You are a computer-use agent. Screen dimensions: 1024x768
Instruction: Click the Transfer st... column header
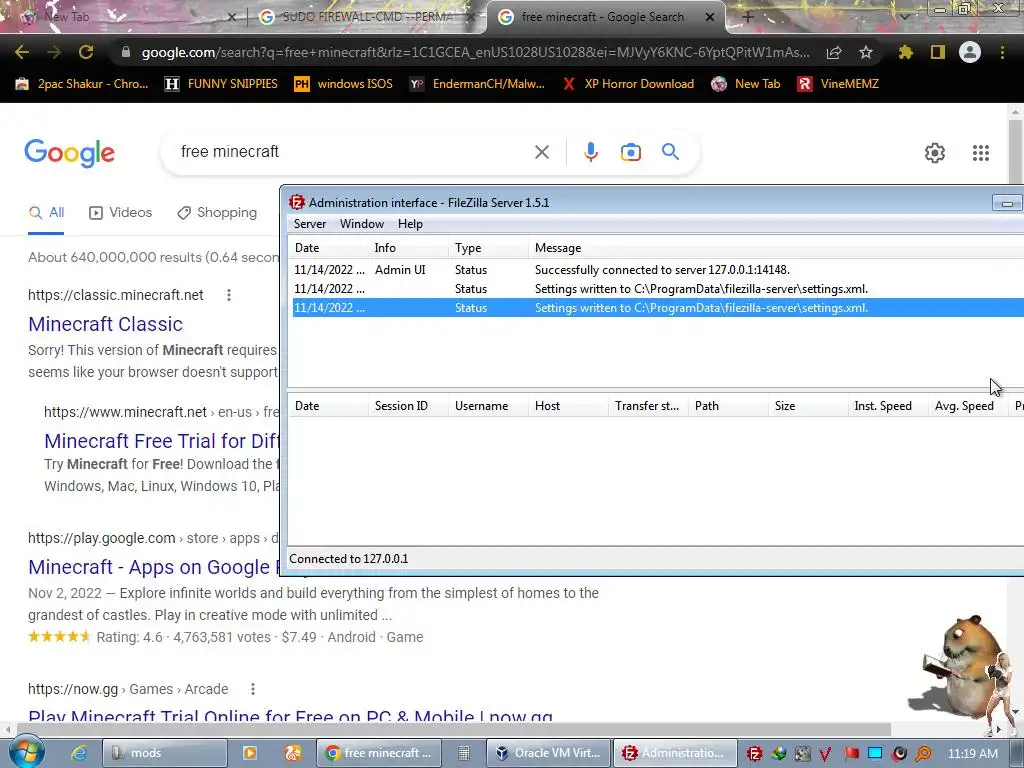(648, 406)
